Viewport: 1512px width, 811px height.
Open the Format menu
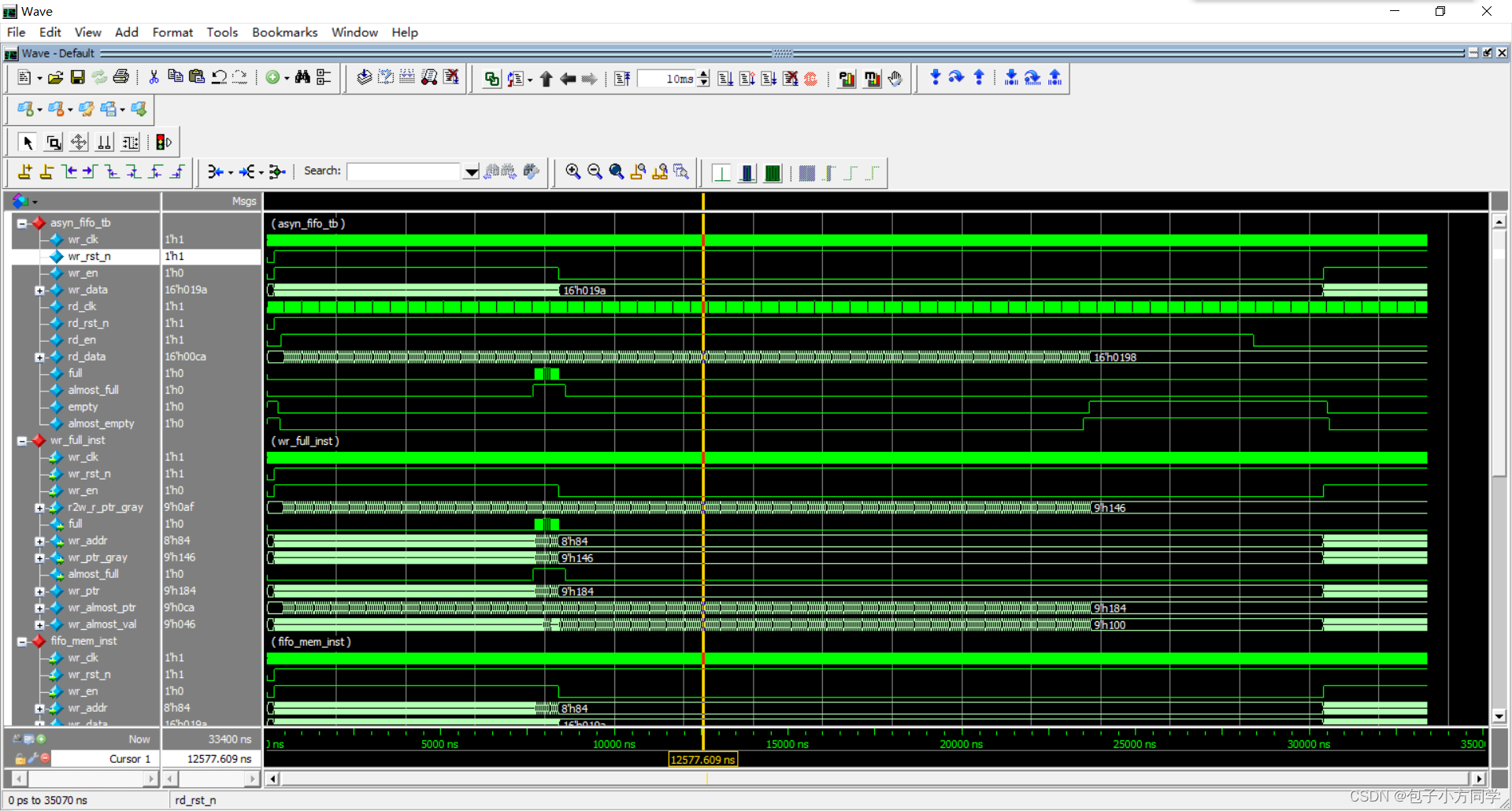pyautogui.click(x=172, y=32)
